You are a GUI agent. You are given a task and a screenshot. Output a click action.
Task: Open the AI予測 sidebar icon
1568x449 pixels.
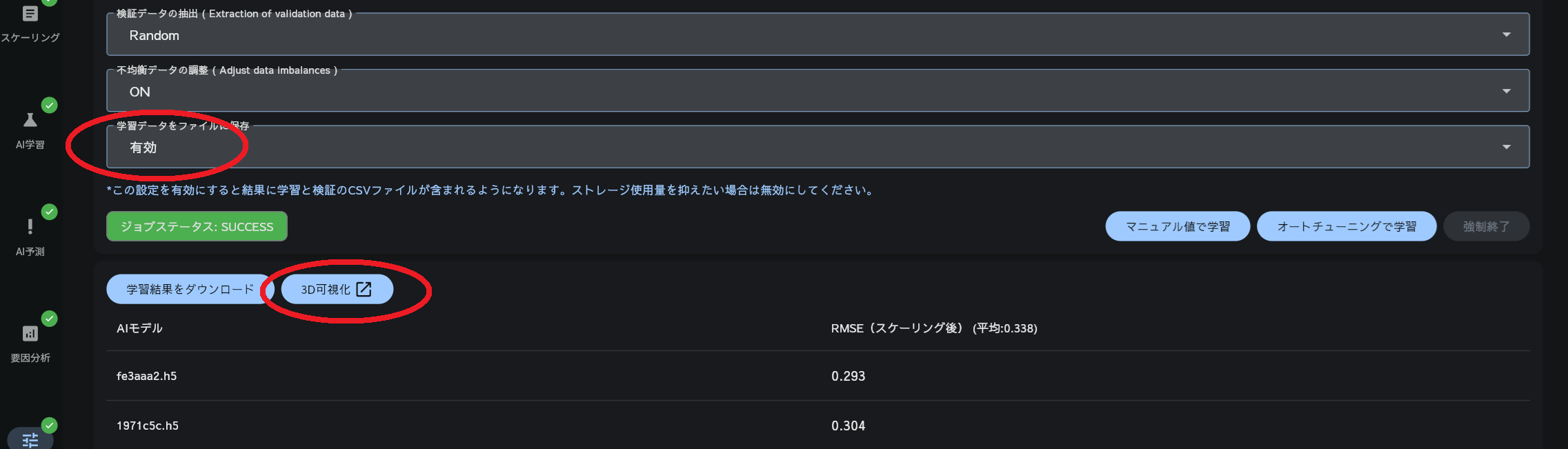[x=30, y=227]
